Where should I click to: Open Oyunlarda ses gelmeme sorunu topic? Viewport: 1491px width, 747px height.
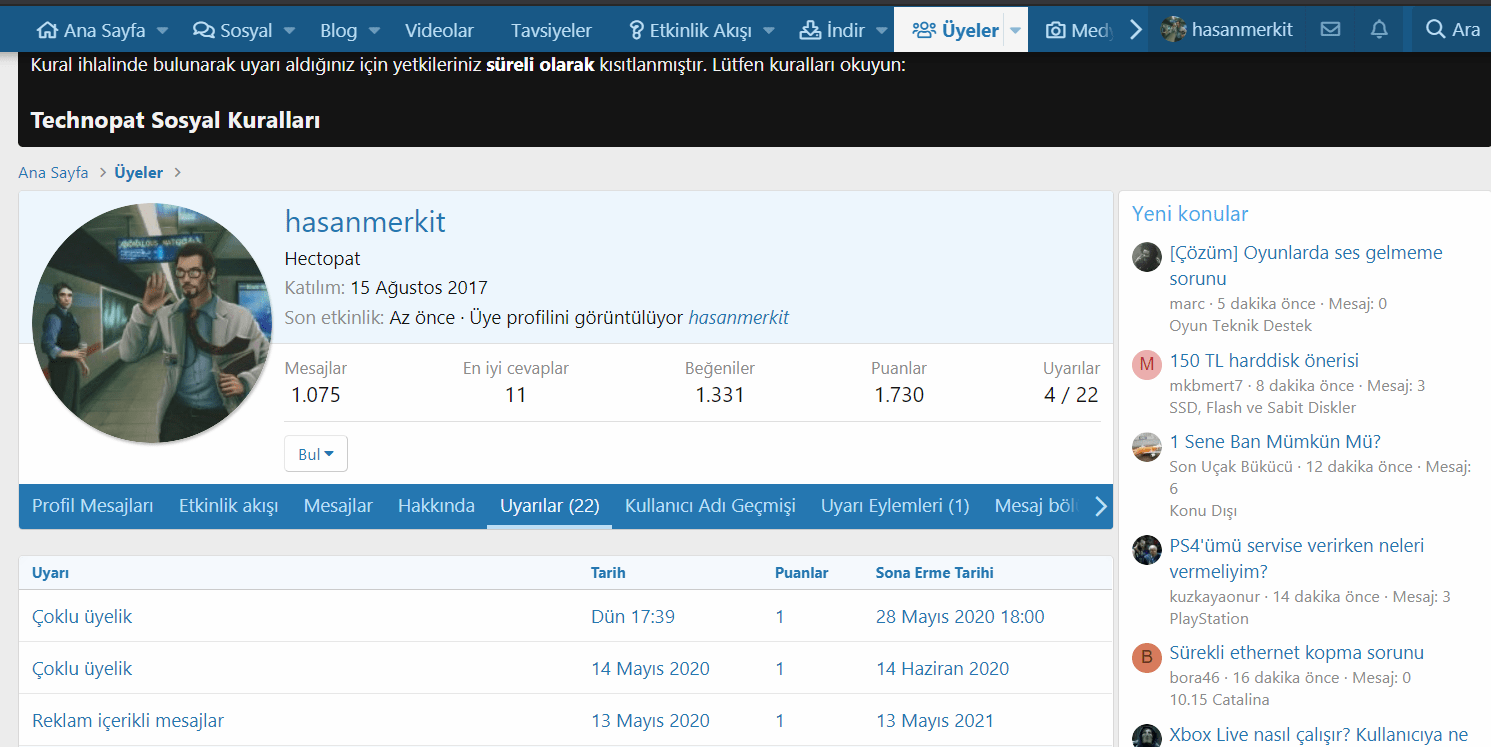[x=1306, y=266]
